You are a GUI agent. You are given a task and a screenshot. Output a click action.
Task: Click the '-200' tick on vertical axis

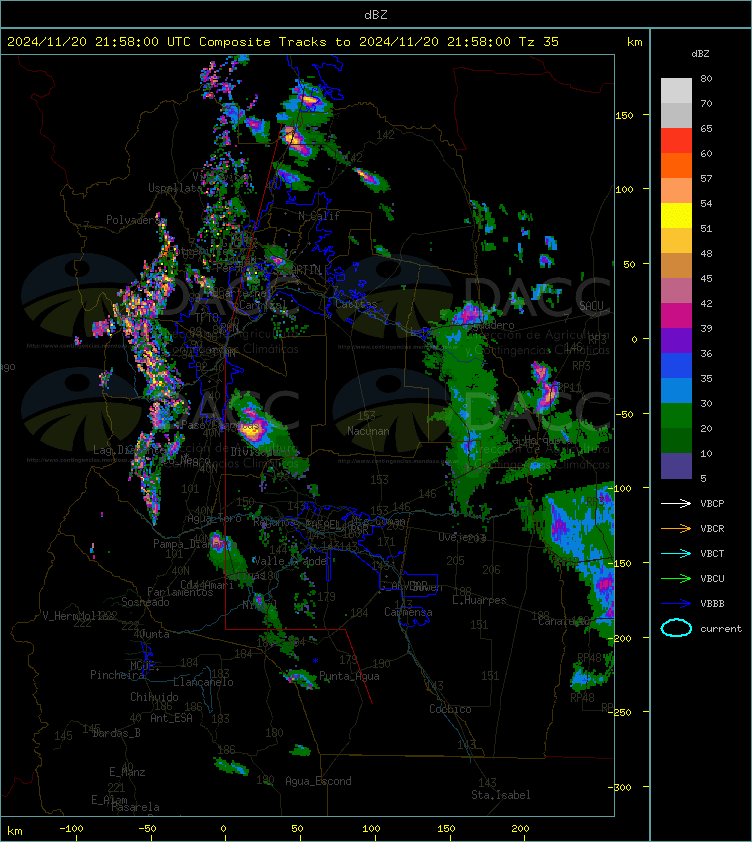621,638
